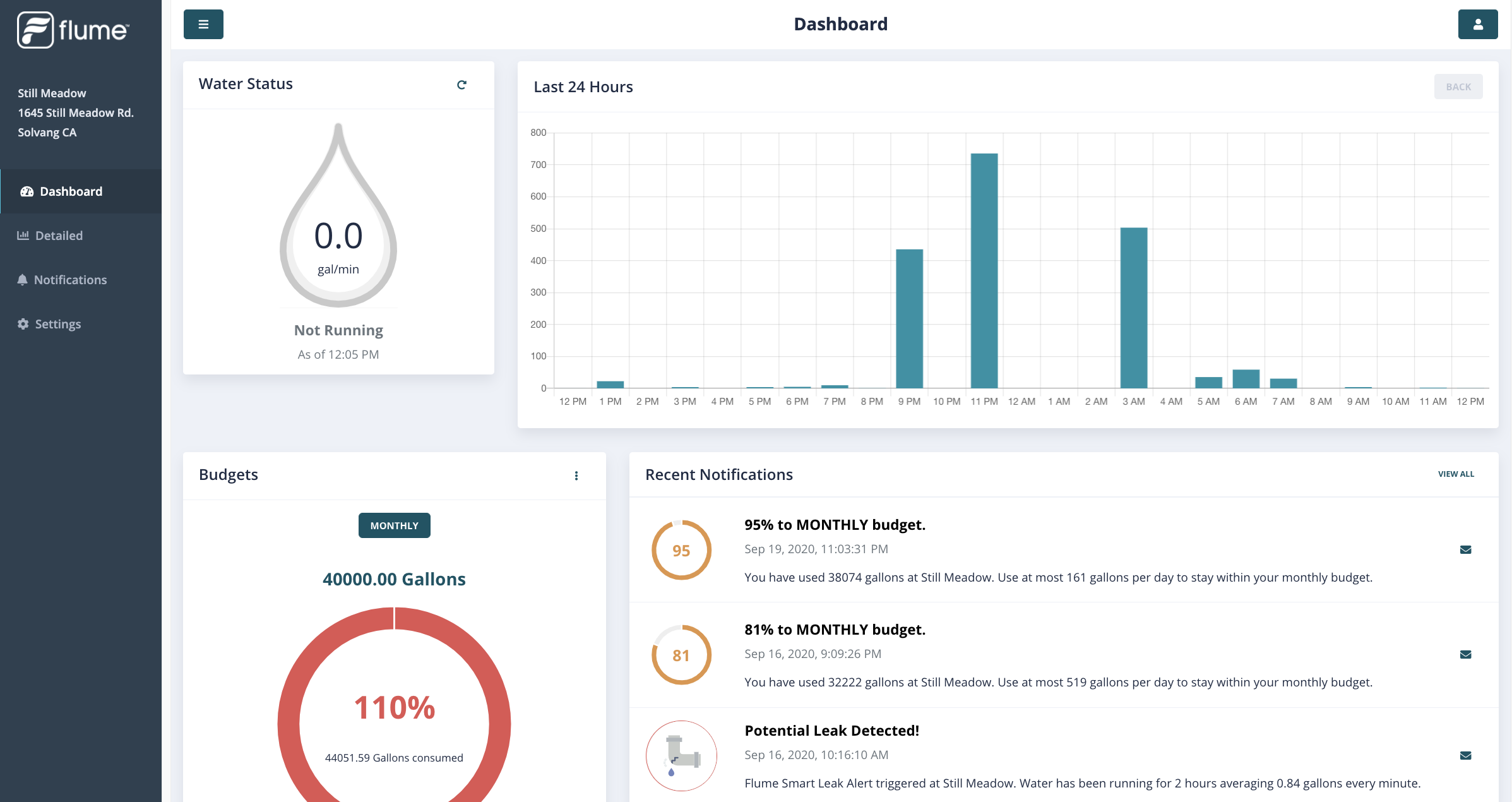The height and width of the screenshot is (802, 1512).
Task: Click the '40000.00 Gallons' budget amount
Action: 395,579
